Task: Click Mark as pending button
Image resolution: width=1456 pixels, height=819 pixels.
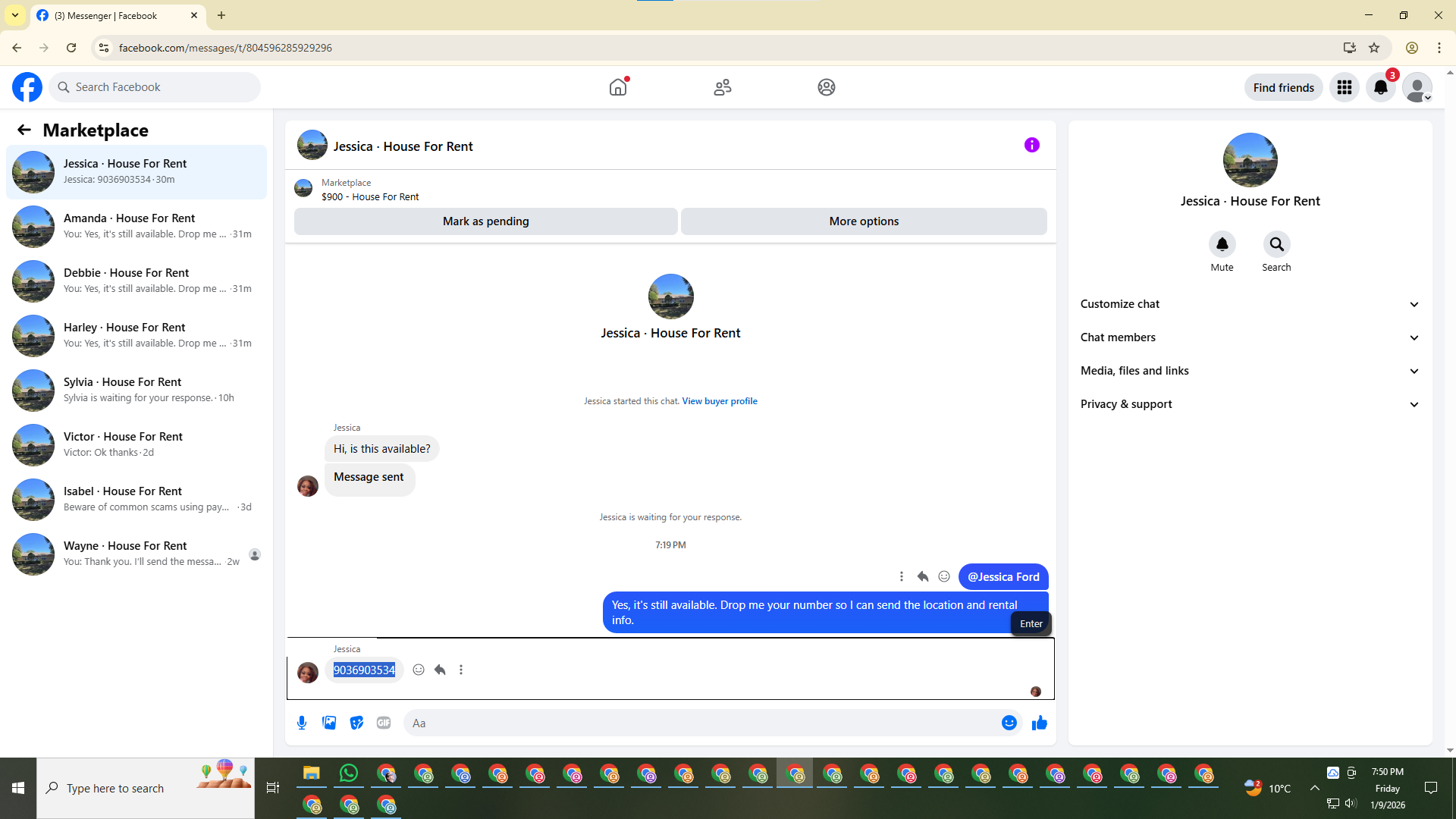Action: point(485,221)
